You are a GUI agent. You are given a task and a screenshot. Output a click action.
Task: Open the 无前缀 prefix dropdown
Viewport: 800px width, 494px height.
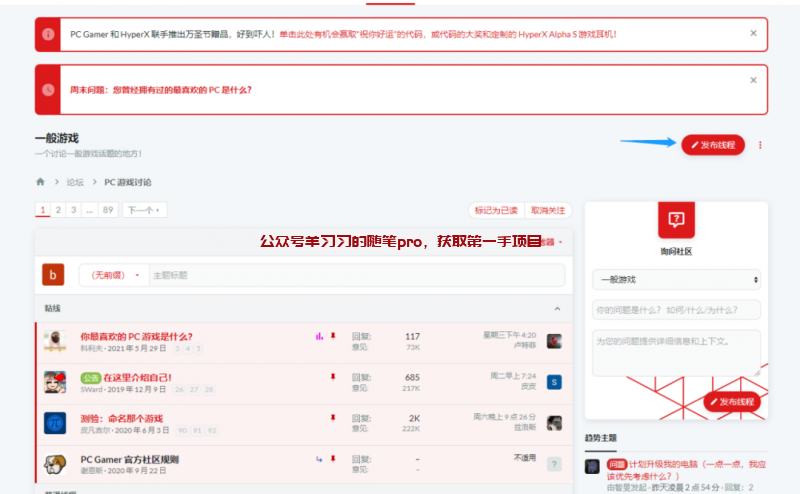(111, 275)
